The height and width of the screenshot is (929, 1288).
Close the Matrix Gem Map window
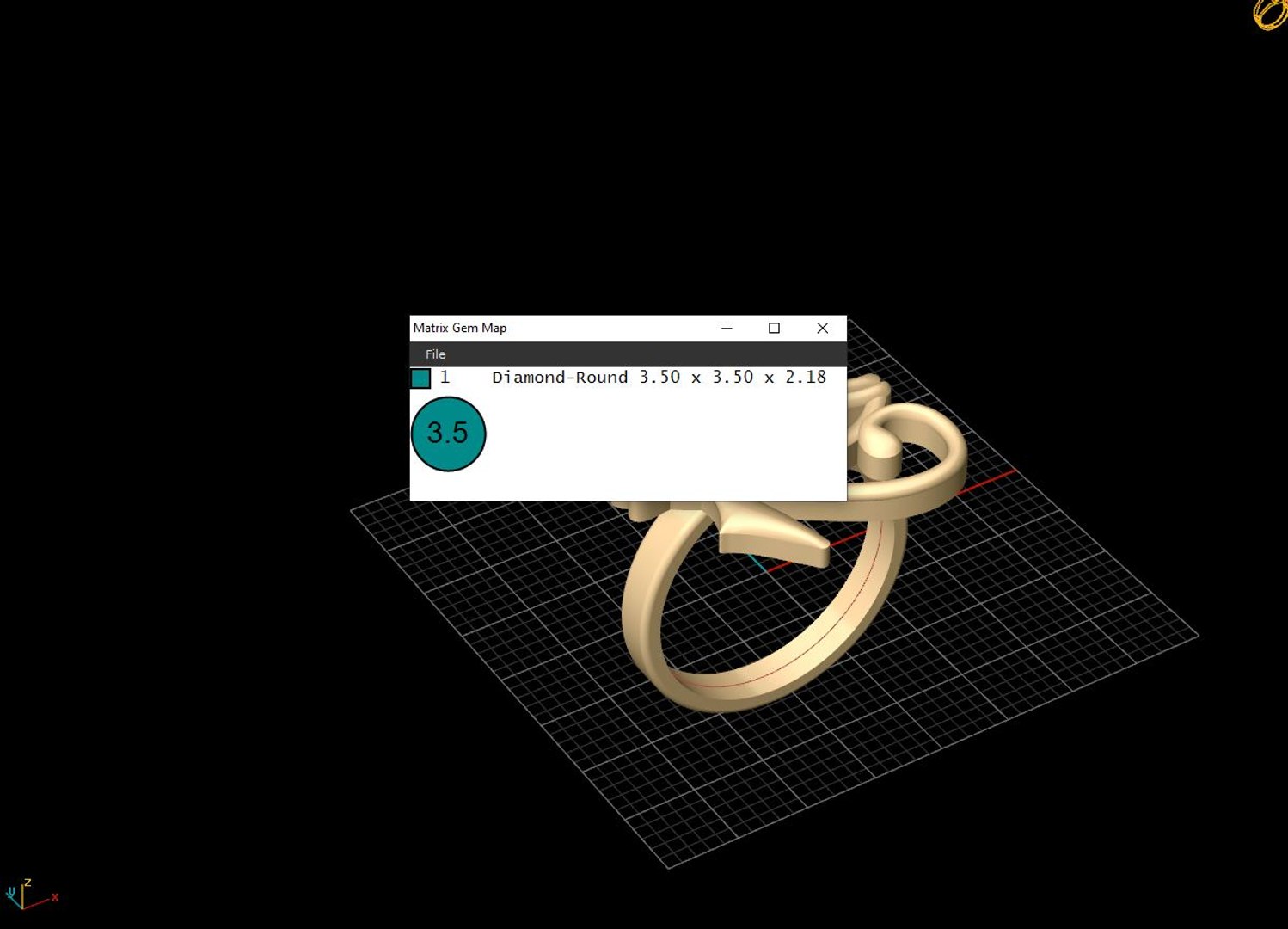click(822, 328)
